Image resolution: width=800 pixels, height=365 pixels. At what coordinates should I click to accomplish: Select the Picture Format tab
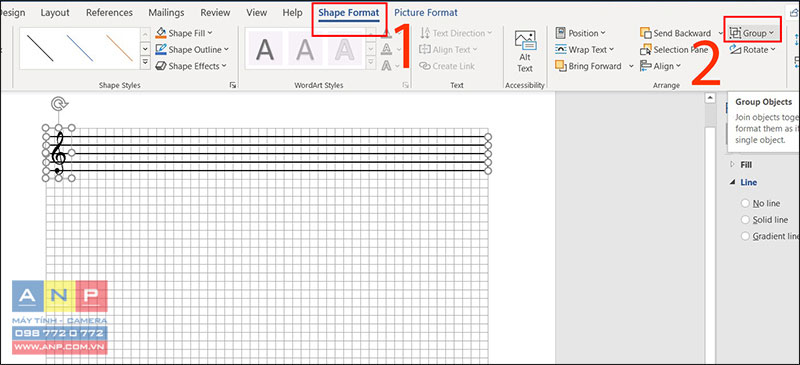426,13
